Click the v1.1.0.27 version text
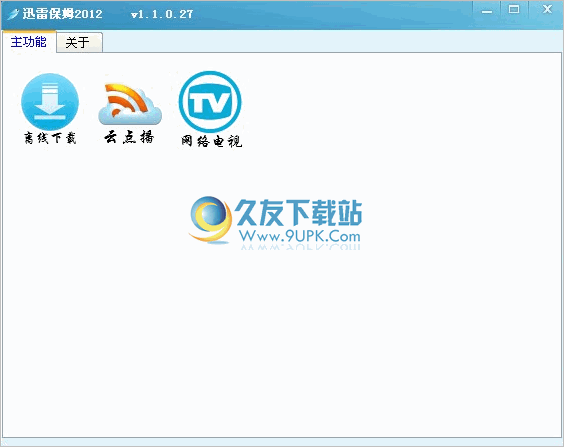564x447 pixels. click(162, 14)
